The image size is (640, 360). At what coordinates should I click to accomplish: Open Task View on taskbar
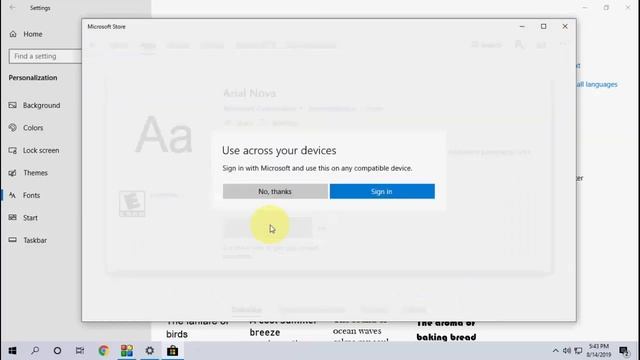[80, 351]
